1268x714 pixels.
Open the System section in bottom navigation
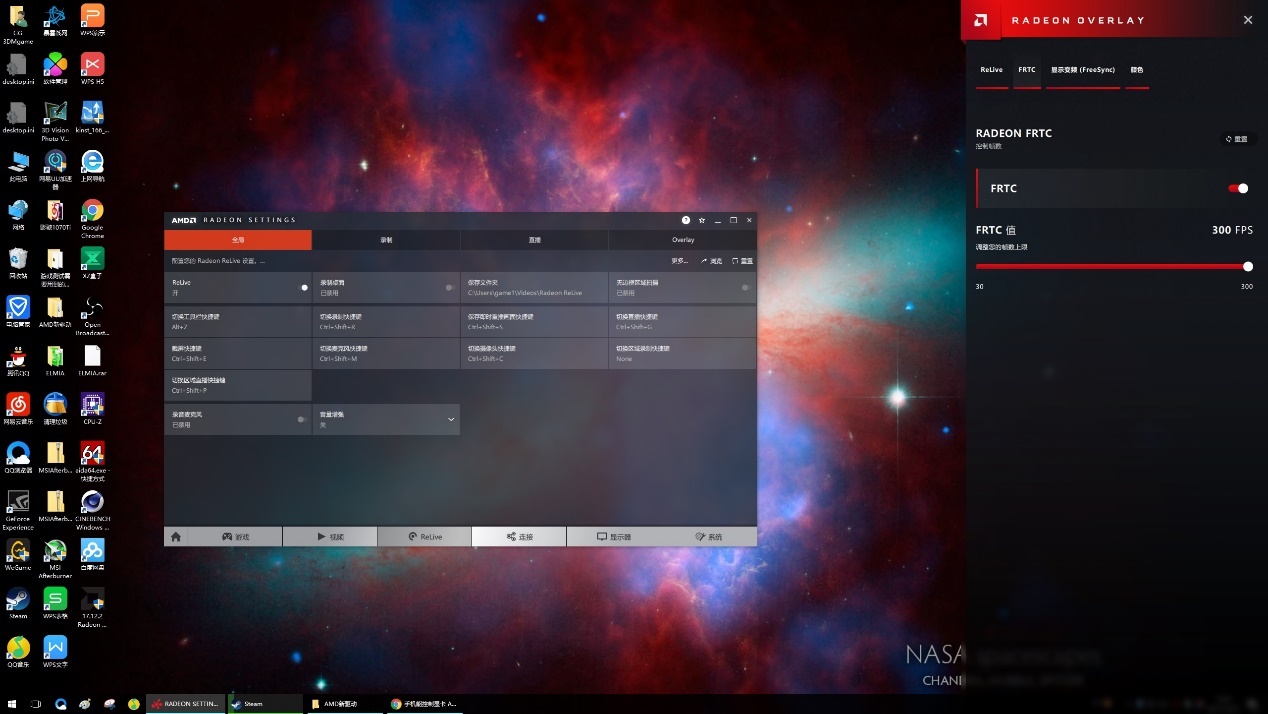pos(708,537)
